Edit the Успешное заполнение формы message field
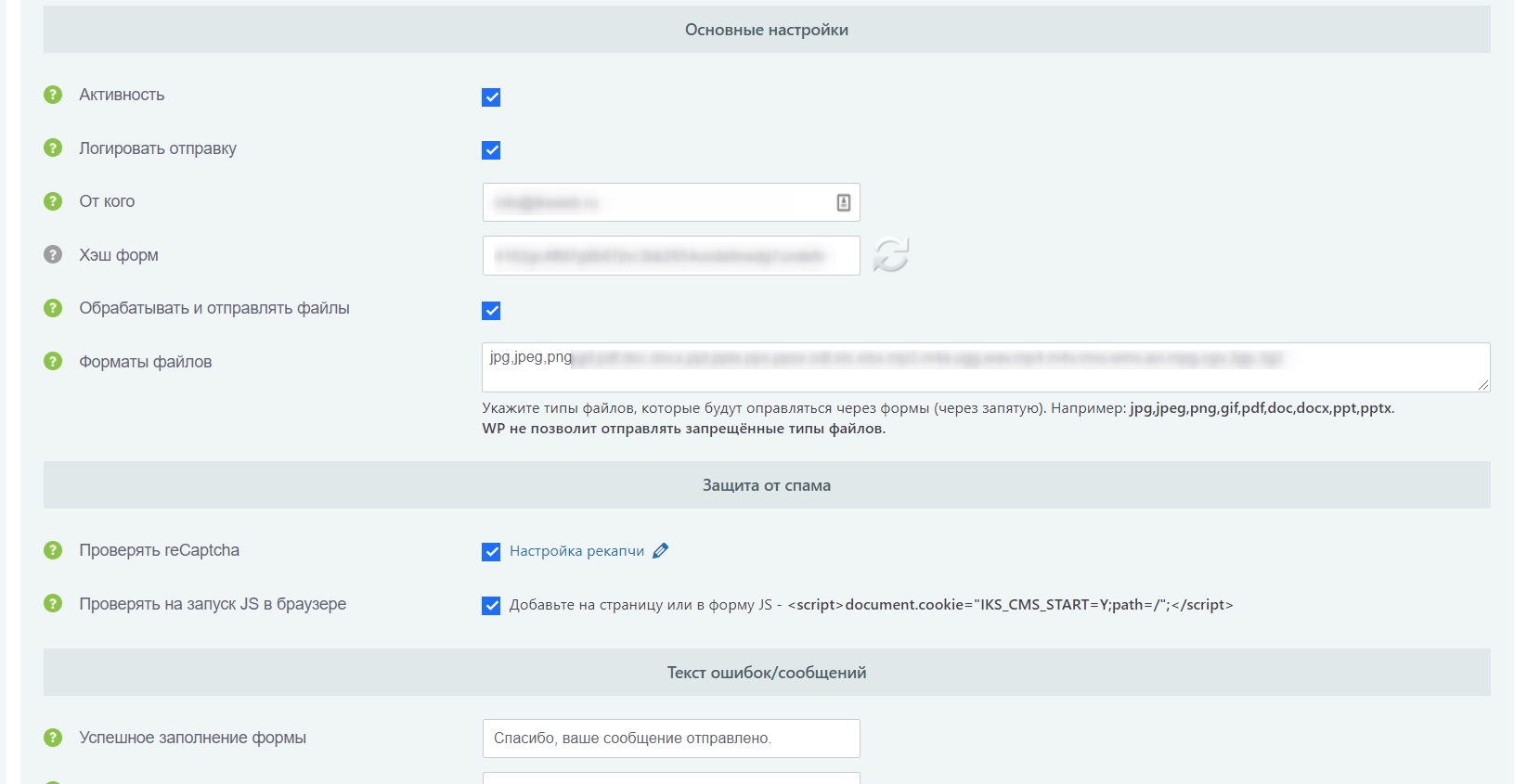 pos(671,739)
